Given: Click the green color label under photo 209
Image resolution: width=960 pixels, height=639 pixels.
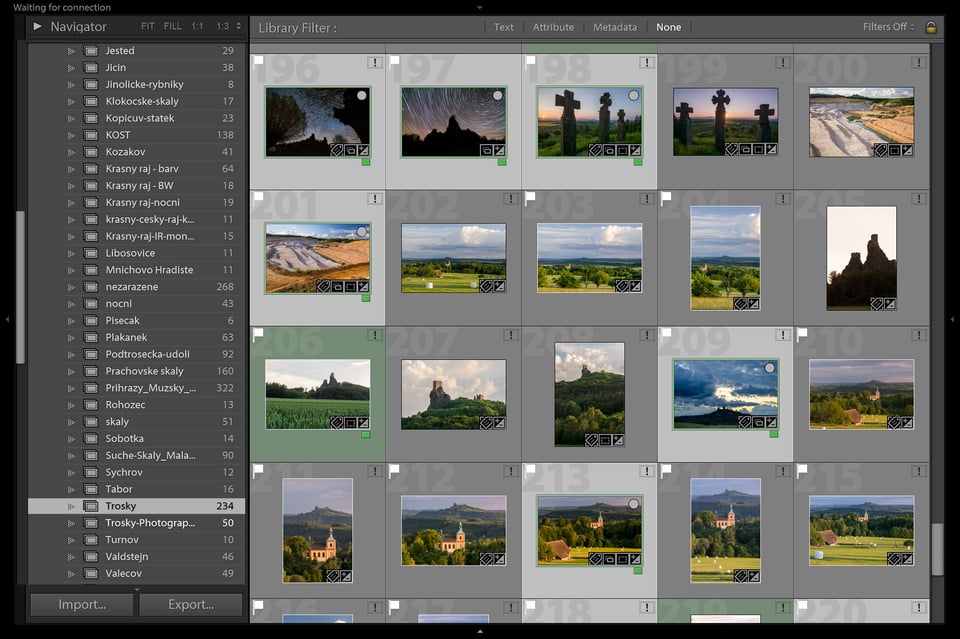Looking at the screenshot, I should (773, 435).
